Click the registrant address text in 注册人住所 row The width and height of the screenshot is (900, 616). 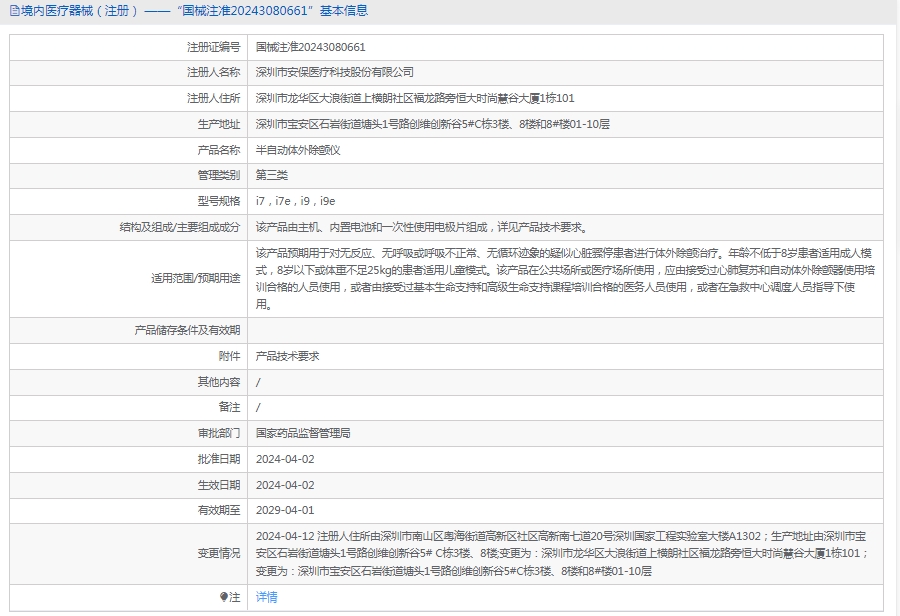pos(415,99)
